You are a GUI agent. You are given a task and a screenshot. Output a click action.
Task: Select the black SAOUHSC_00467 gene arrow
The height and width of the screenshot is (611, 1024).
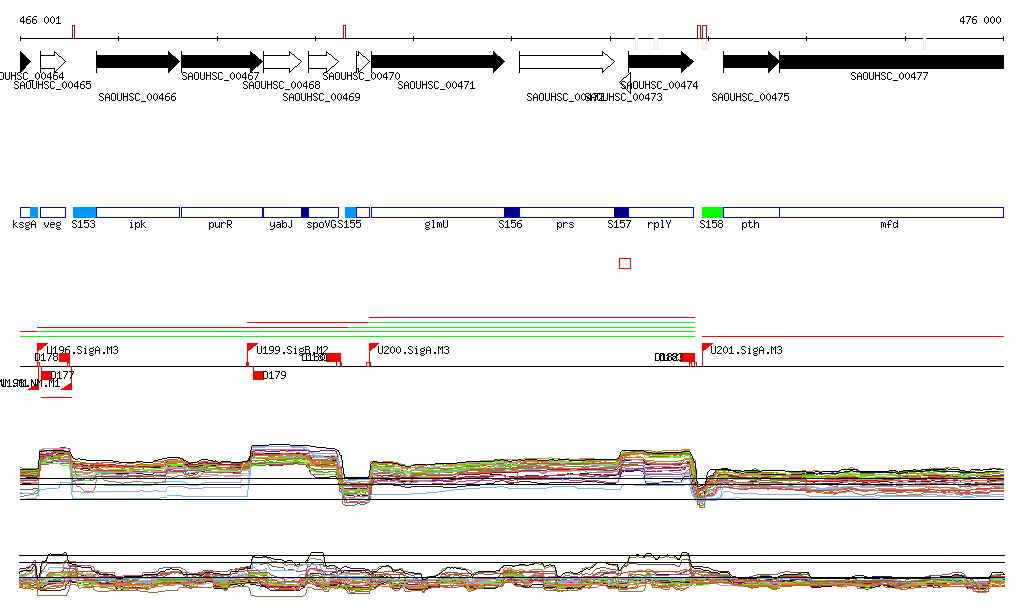222,62
